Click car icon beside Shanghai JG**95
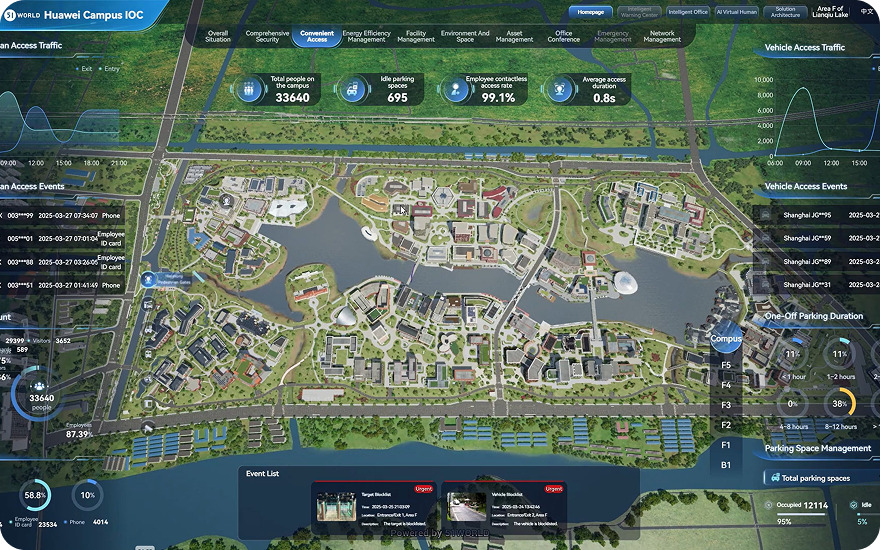Screen dimensions: 880x550 tap(764, 215)
